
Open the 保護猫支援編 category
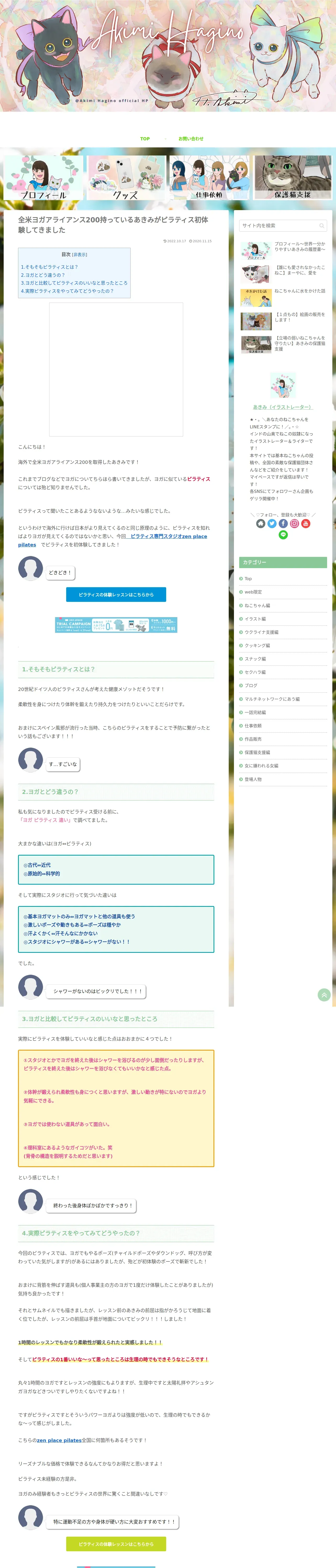coord(257,752)
